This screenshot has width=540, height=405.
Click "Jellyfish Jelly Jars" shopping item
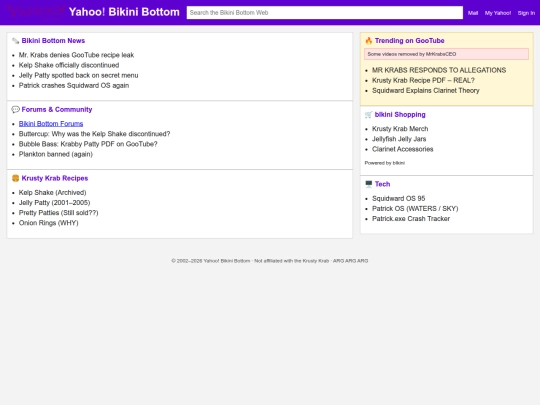click(x=399, y=139)
